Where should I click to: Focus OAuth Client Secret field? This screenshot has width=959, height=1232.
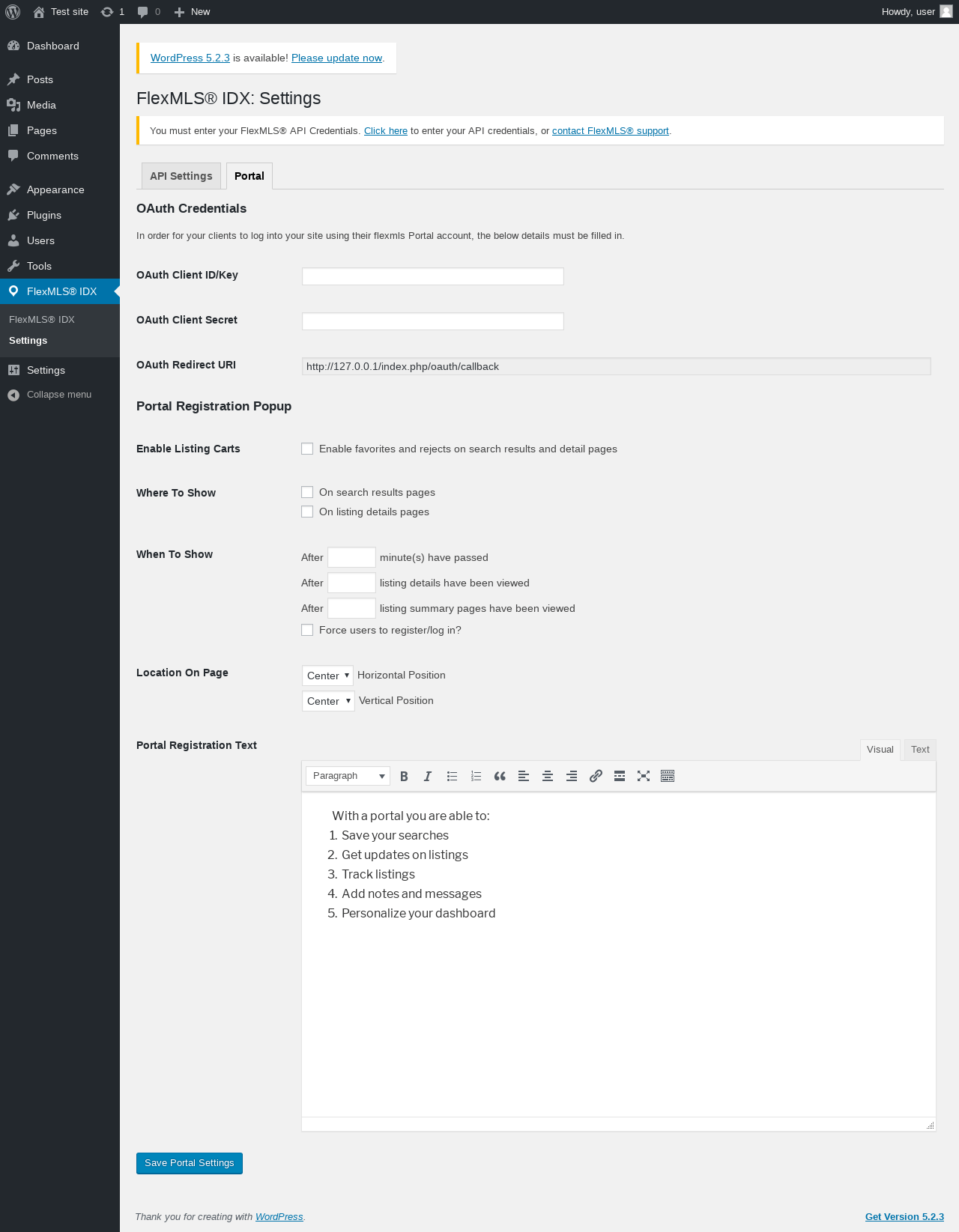click(x=433, y=321)
